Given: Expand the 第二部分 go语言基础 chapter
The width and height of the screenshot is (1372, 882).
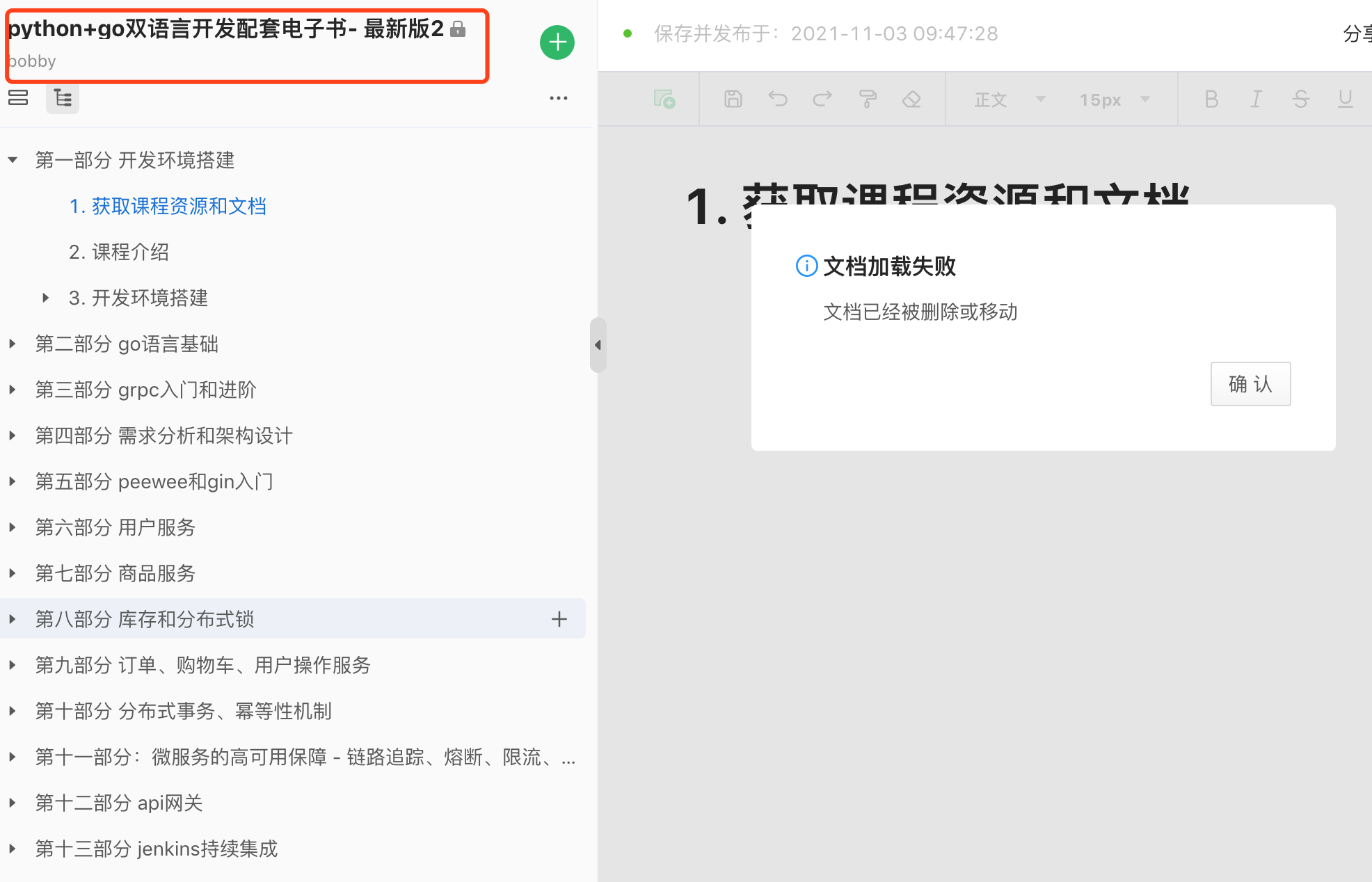Looking at the screenshot, I should click(12, 344).
